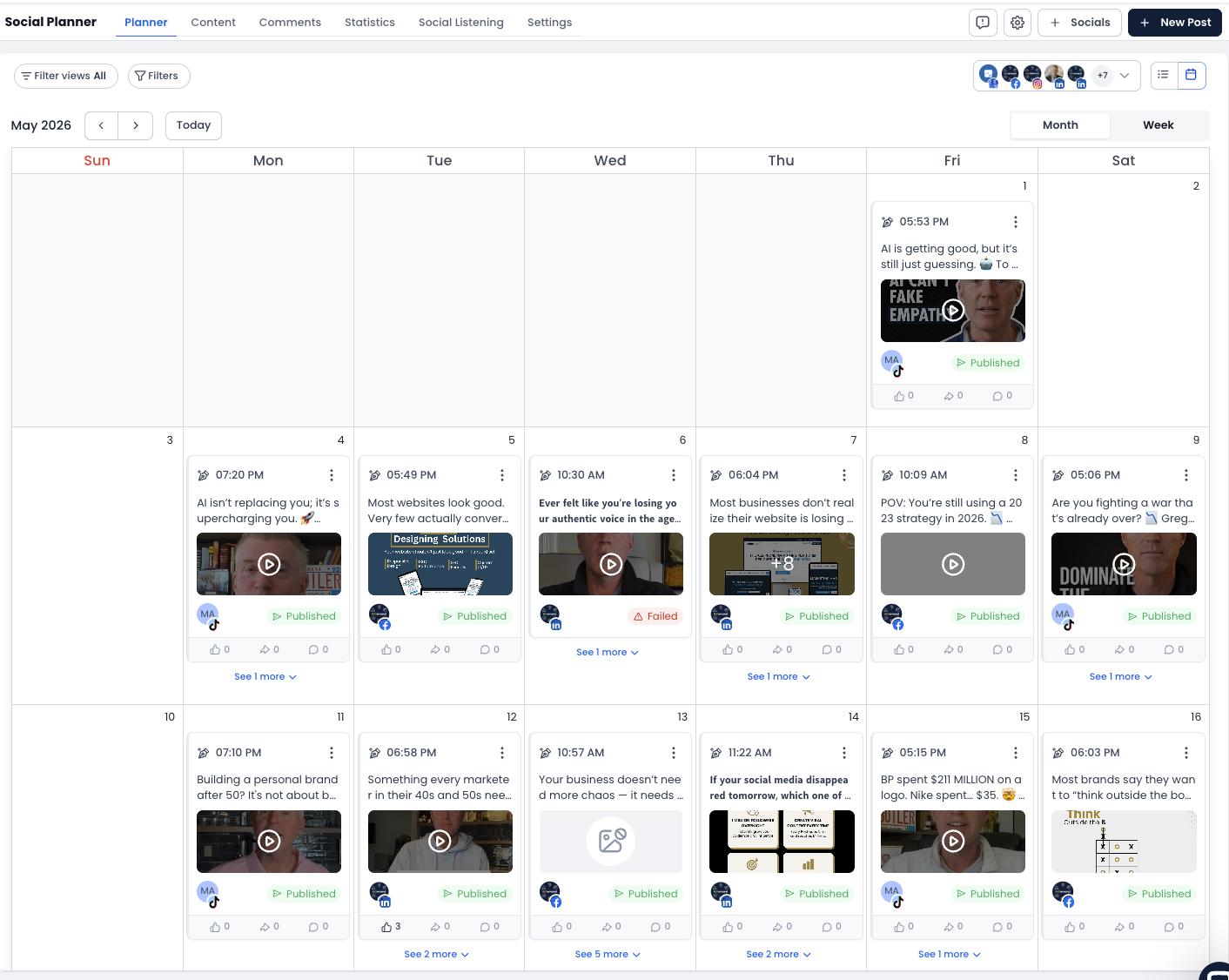Screen dimensions: 1229x980
Task: Open the Content tab
Action: 213,23
